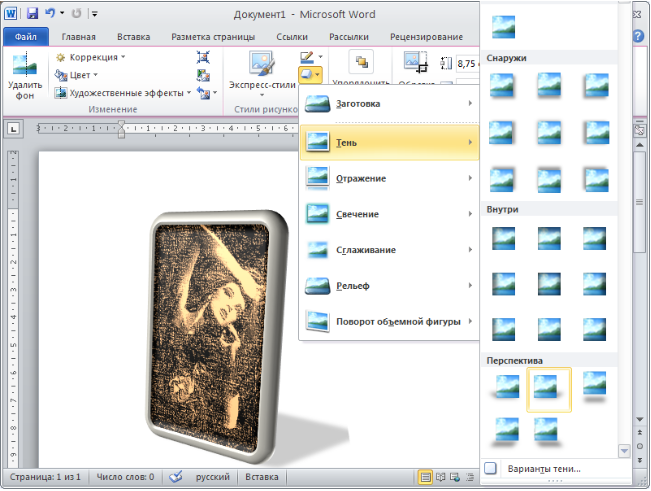
Task: Select the 'no shadow' preset at the top
Action: click(x=505, y=22)
